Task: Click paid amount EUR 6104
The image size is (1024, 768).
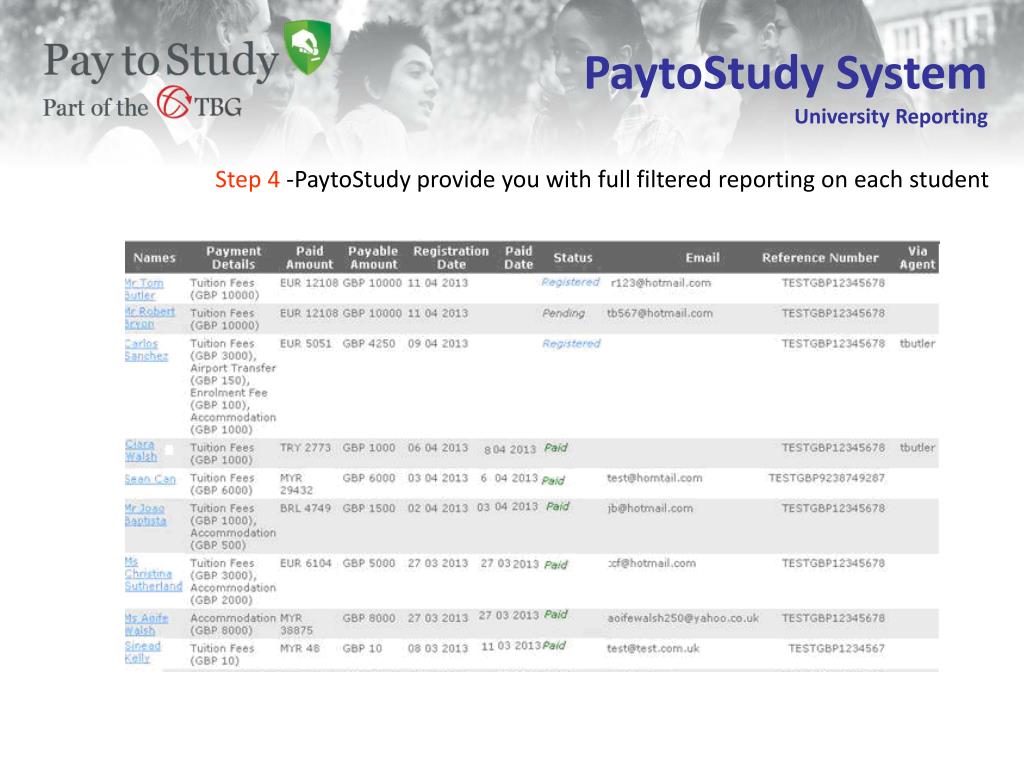Action: 306,563
